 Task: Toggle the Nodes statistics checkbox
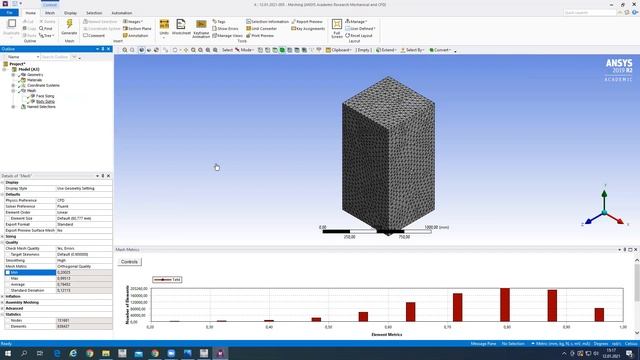tap(8, 320)
